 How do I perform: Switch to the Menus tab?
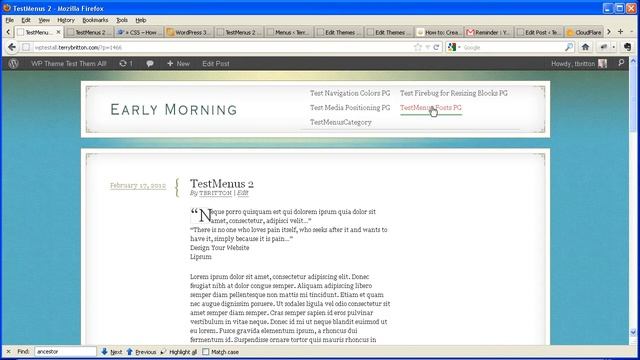[289, 32]
